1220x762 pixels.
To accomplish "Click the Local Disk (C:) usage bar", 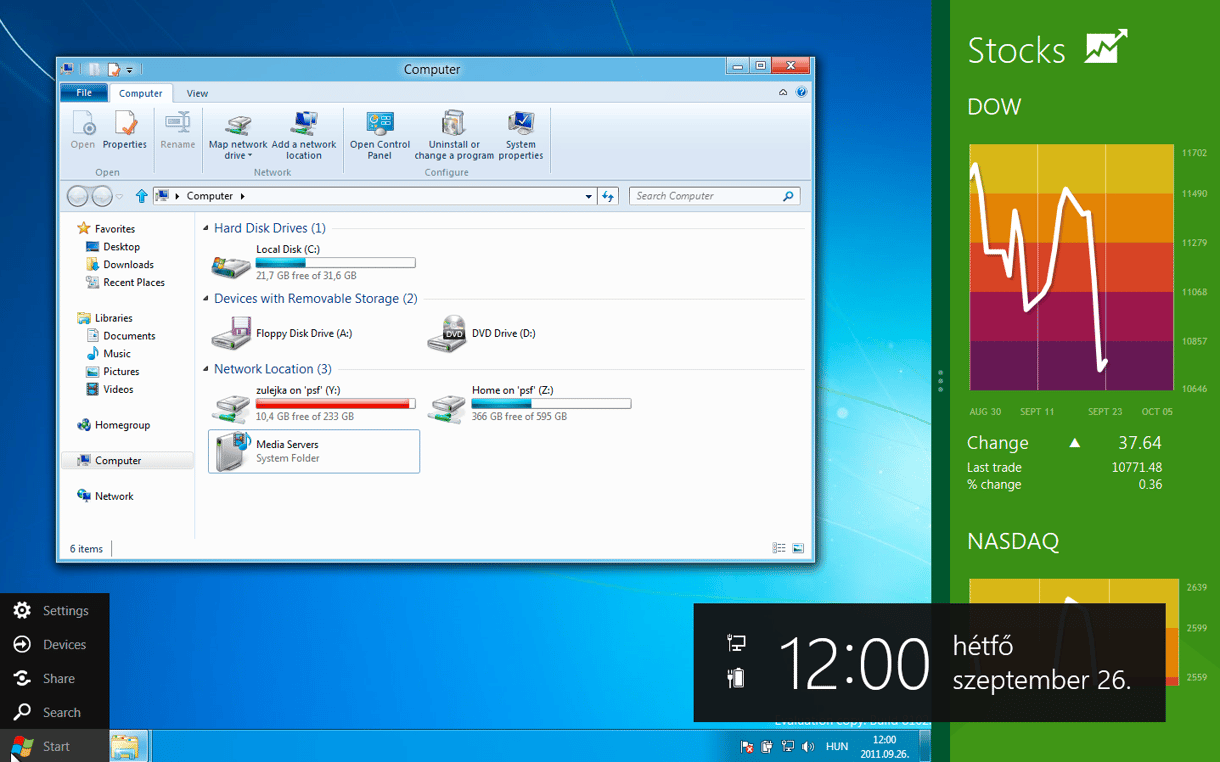I will [335, 263].
